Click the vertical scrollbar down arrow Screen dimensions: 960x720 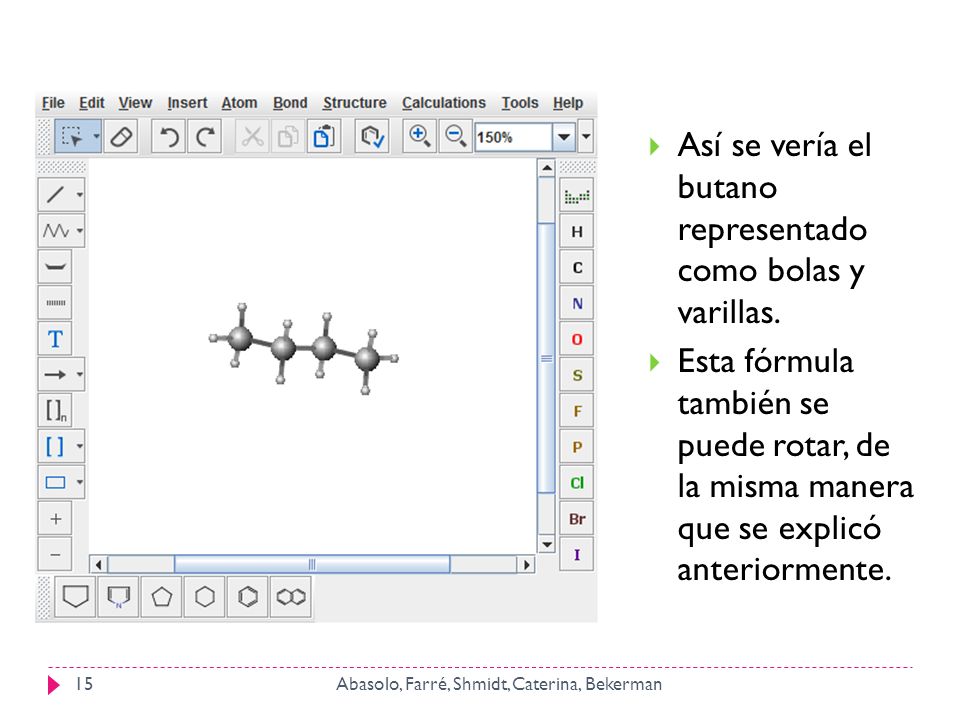click(546, 544)
